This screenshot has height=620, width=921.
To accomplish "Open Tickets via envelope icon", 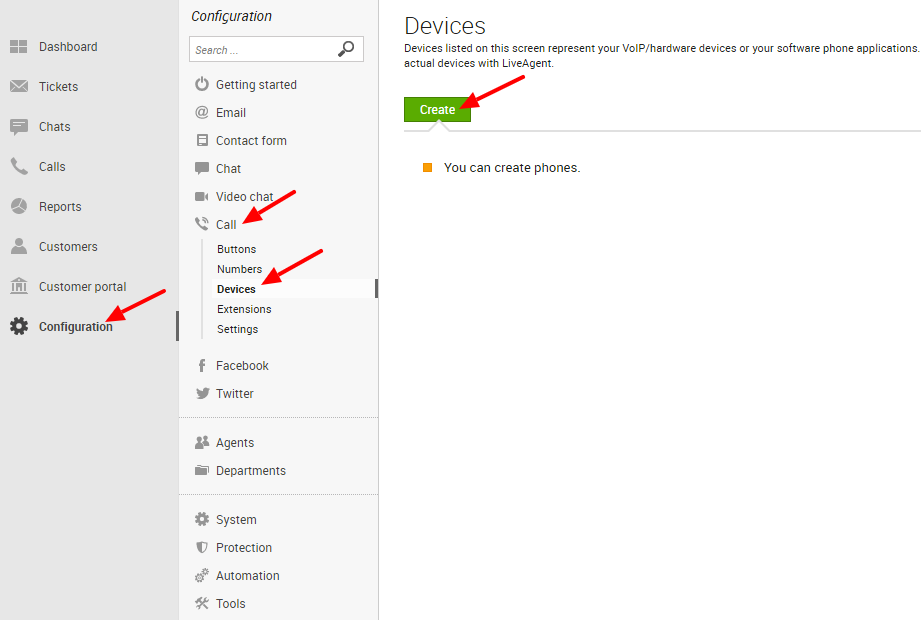I will [19, 86].
